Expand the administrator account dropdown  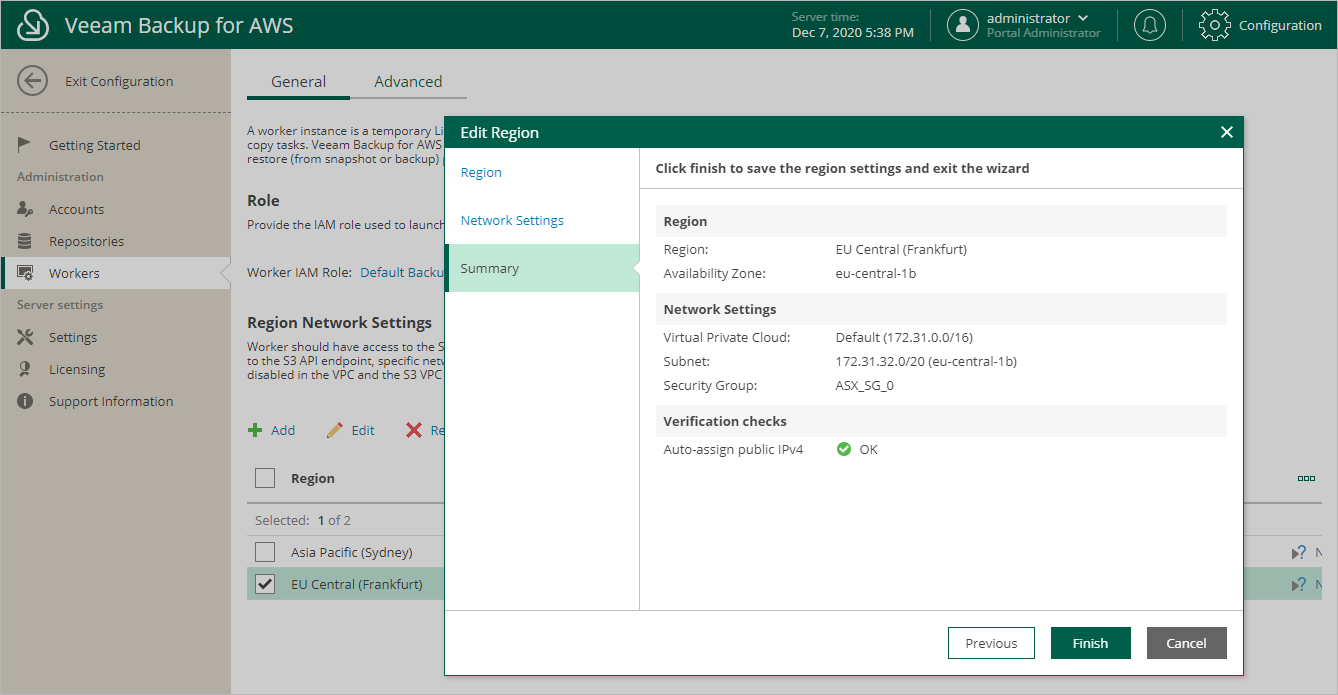pos(1083,18)
